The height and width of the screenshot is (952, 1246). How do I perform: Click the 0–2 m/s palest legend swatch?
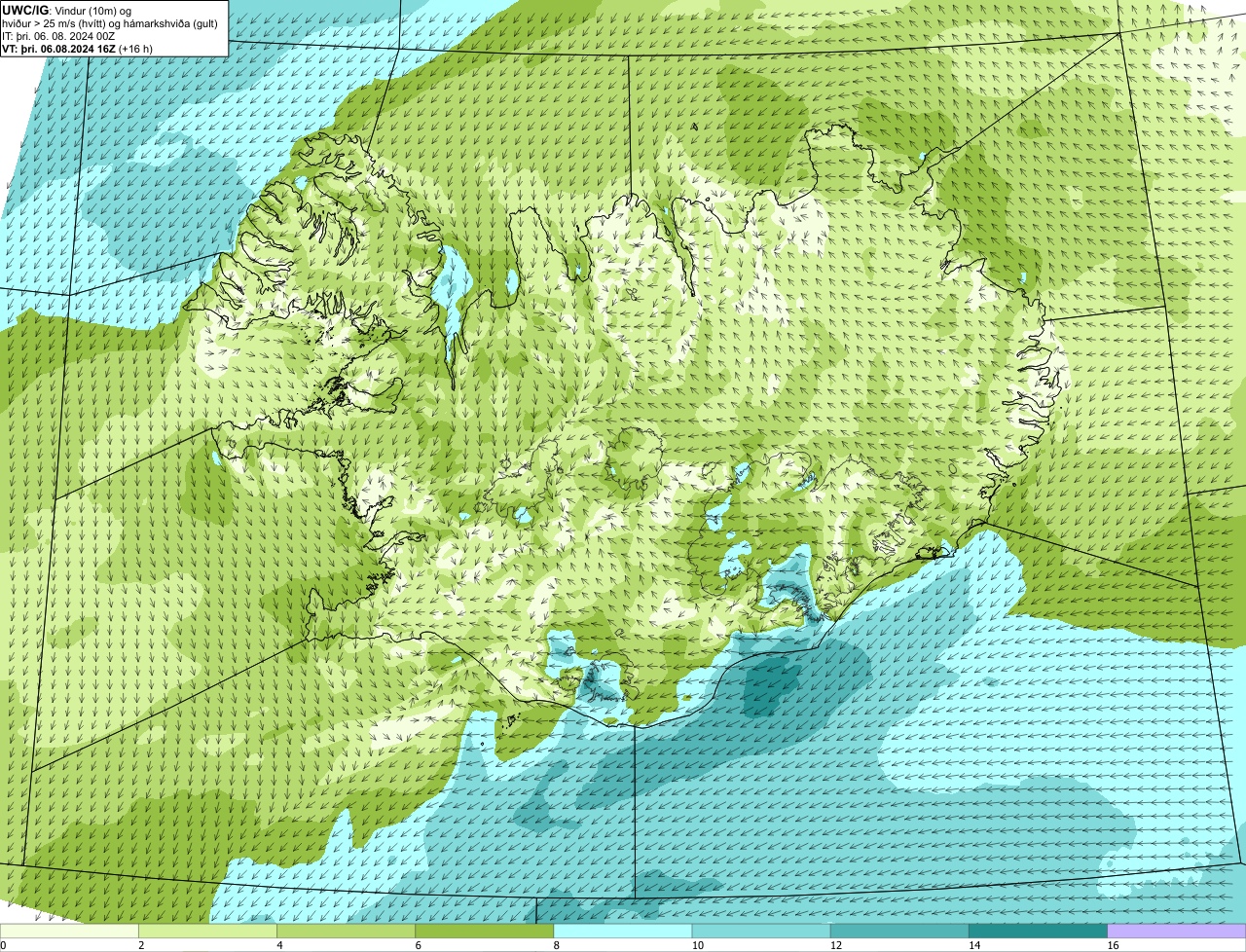(69, 932)
